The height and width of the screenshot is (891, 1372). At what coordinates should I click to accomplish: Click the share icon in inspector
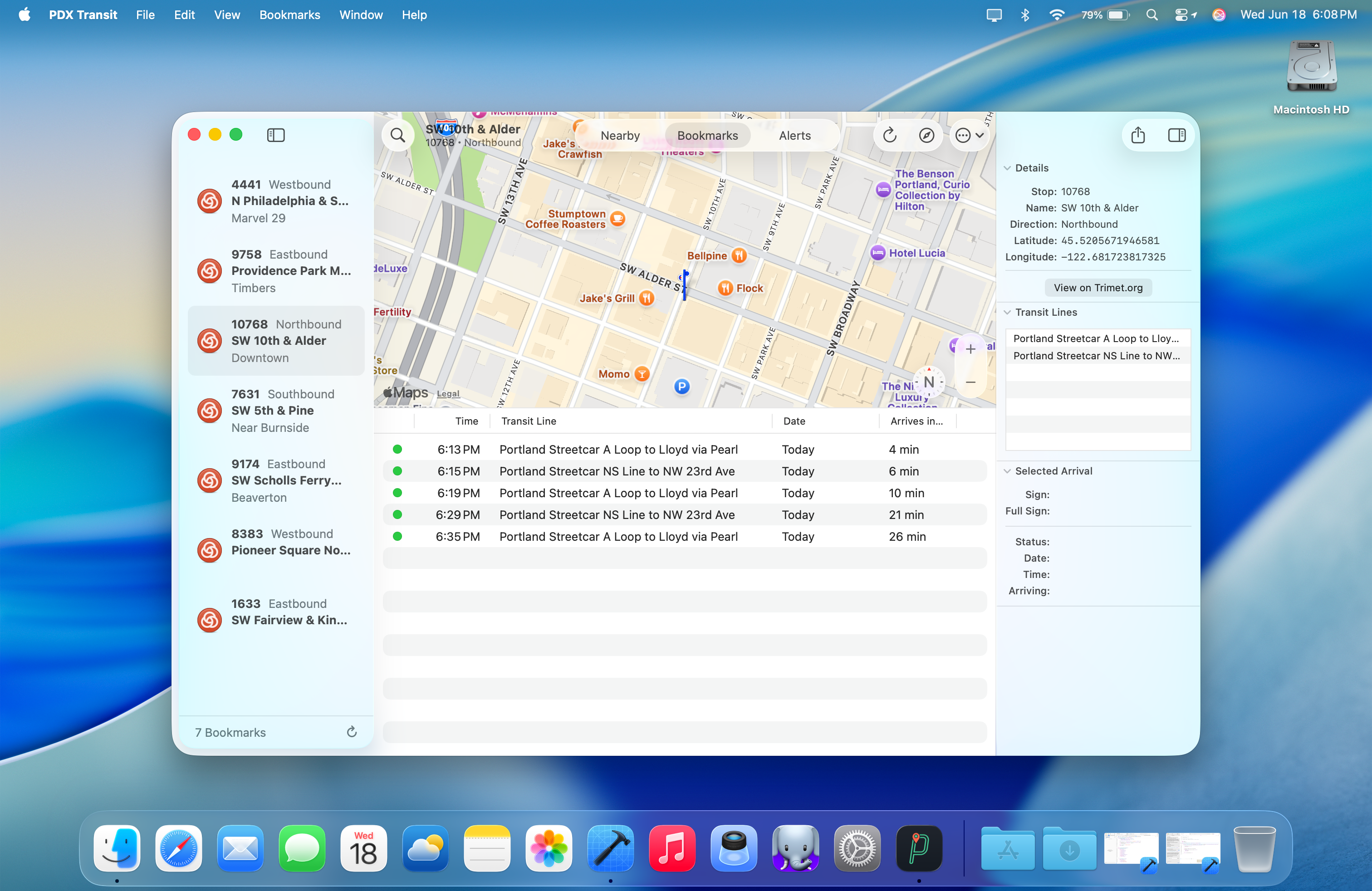pos(1137,136)
